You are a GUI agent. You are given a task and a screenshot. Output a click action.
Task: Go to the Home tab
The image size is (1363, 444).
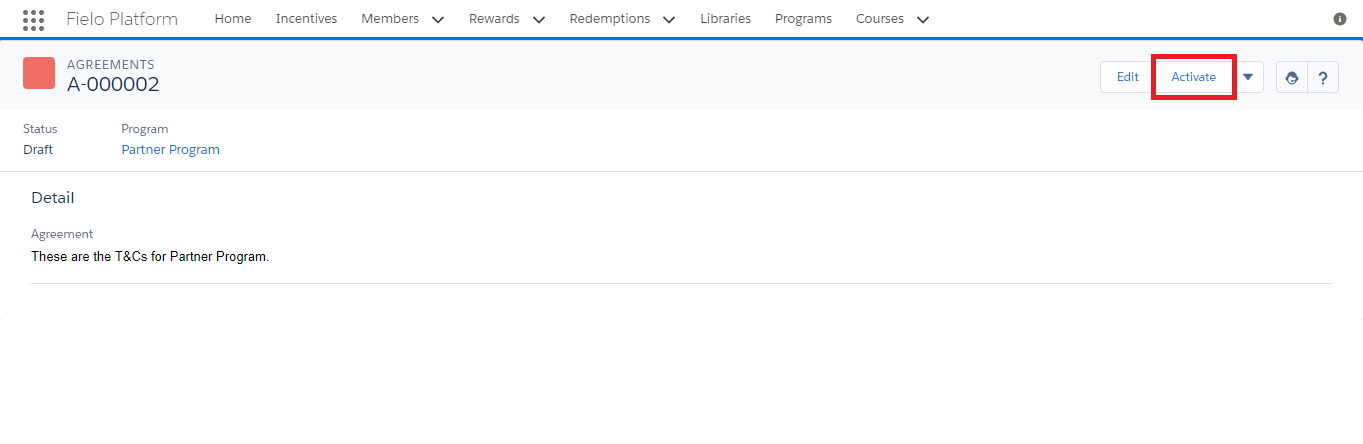(233, 19)
